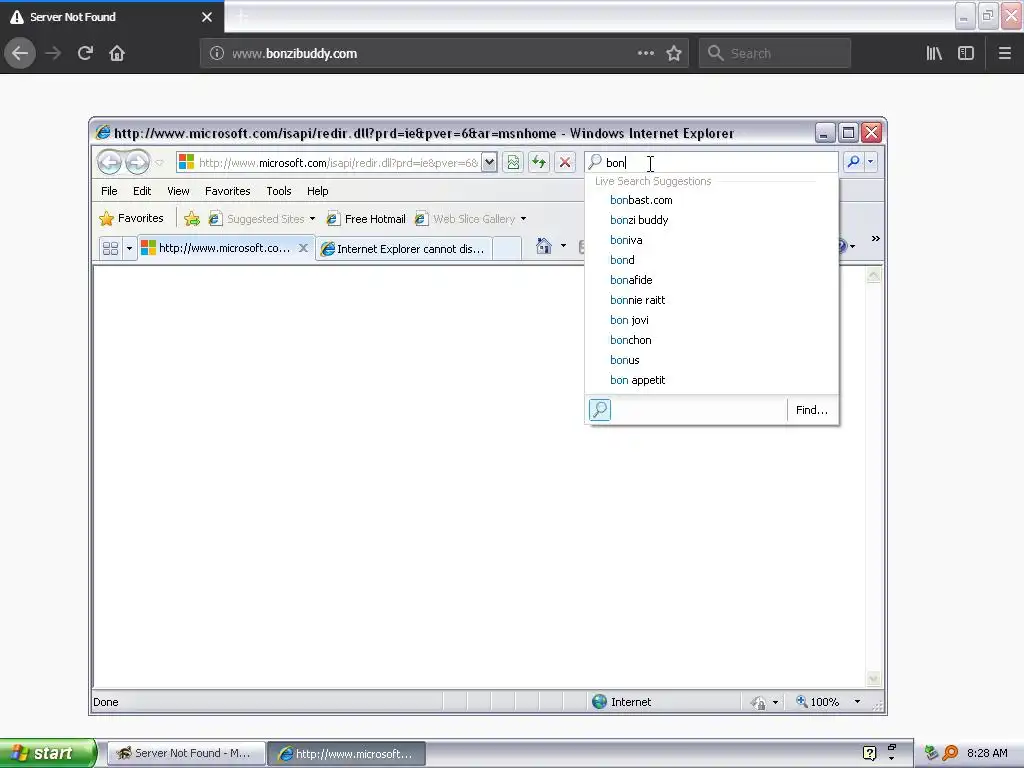
Task: Open Web Slice Gallery dropdown
Action: pos(470,219)
